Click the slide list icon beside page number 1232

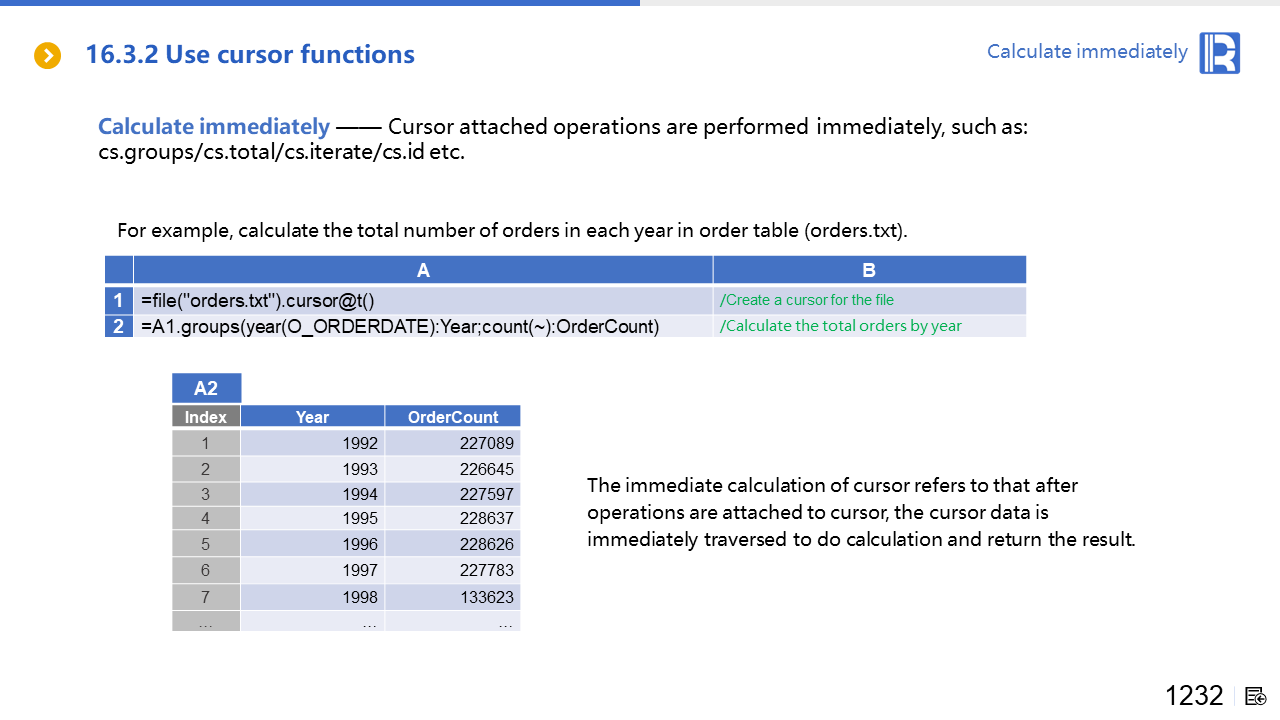(x=1256, y=696)
